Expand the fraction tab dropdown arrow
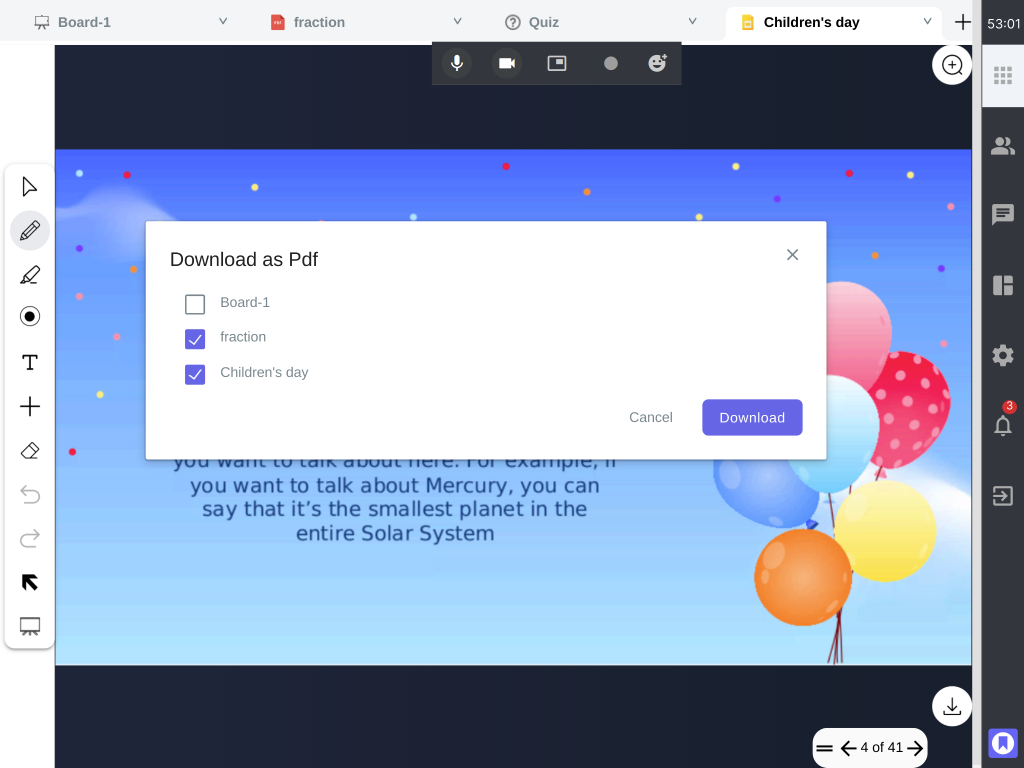 pos(457,21)
